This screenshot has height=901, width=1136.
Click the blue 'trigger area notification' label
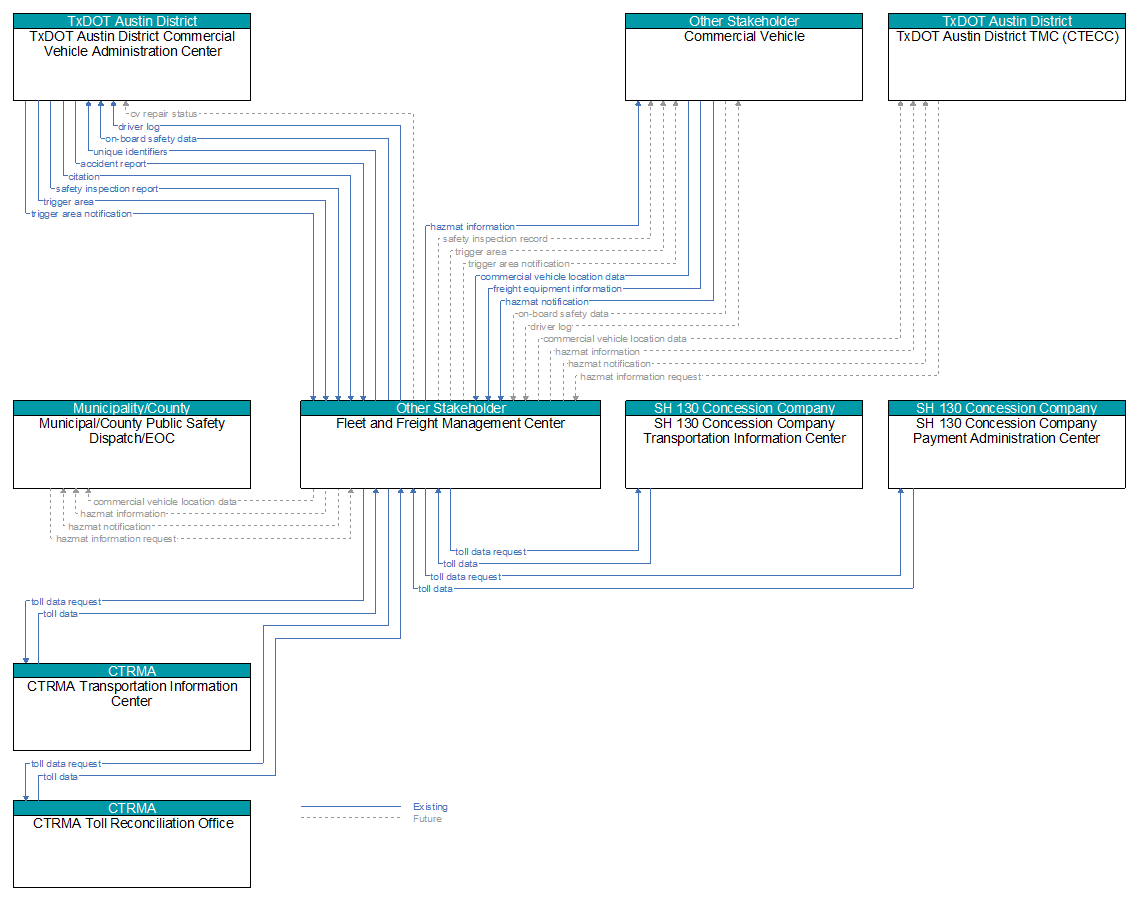pos(81,214)
